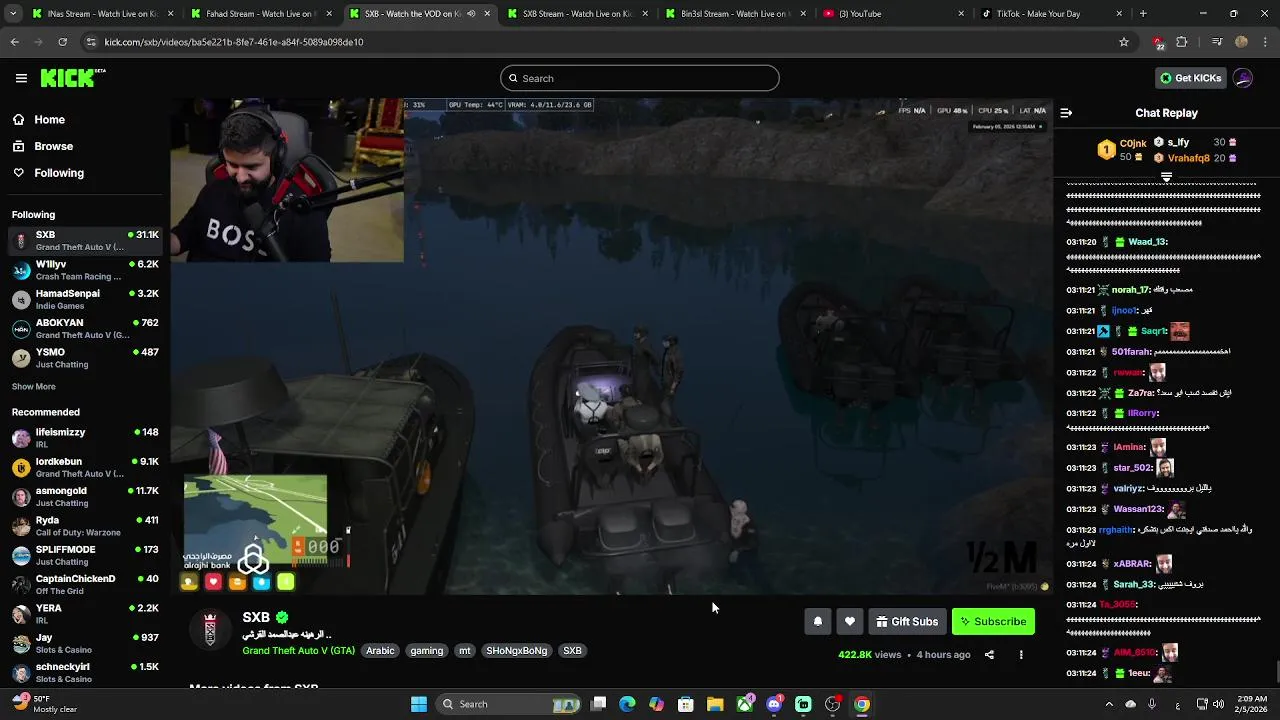Open the SXB channel in Following list

85,240
